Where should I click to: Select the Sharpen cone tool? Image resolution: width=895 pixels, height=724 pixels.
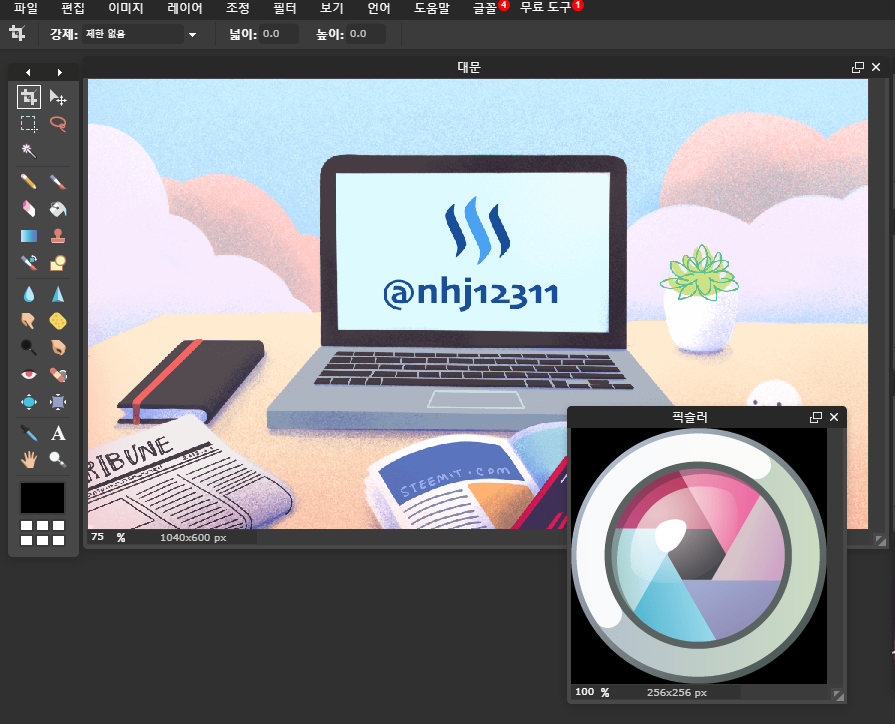click(58, 294)
